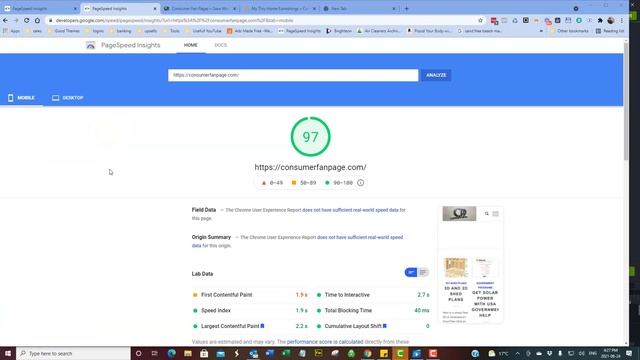Click the URL input field with consumerfanpage.com
640x360 pixels.
point(293,75)
